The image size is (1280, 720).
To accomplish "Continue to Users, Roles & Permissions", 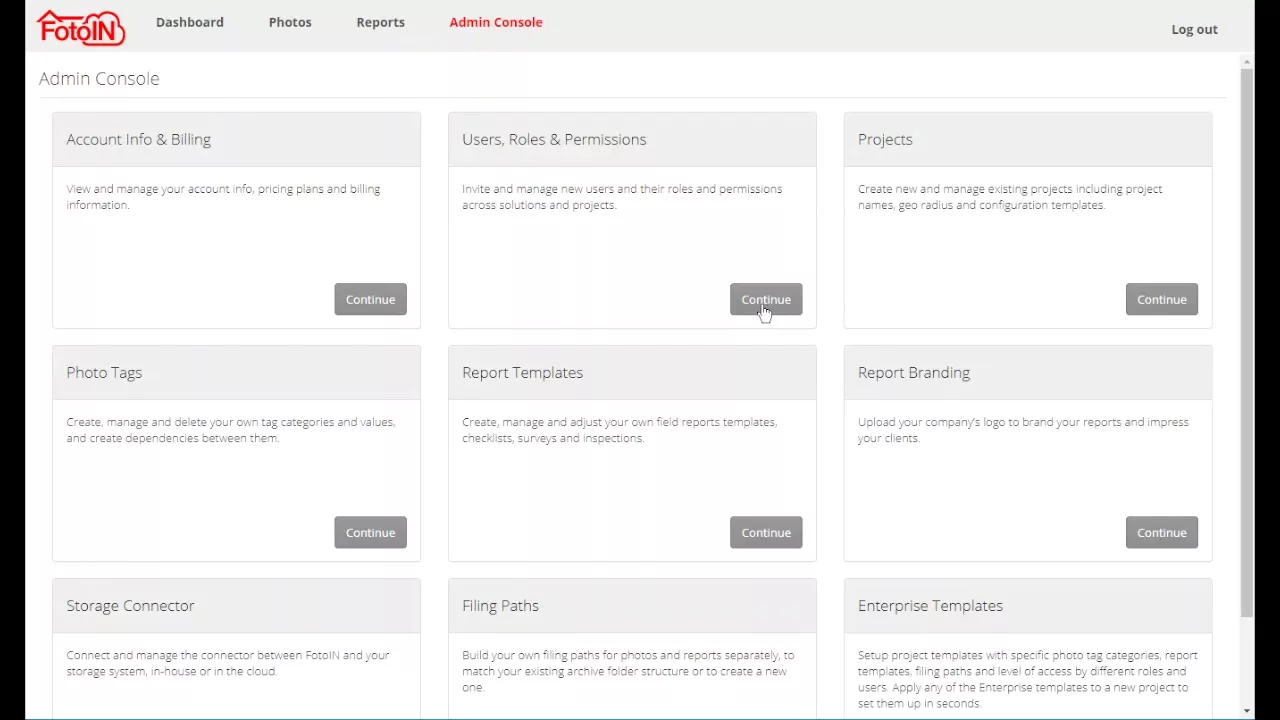I will (x=766, y=299).
